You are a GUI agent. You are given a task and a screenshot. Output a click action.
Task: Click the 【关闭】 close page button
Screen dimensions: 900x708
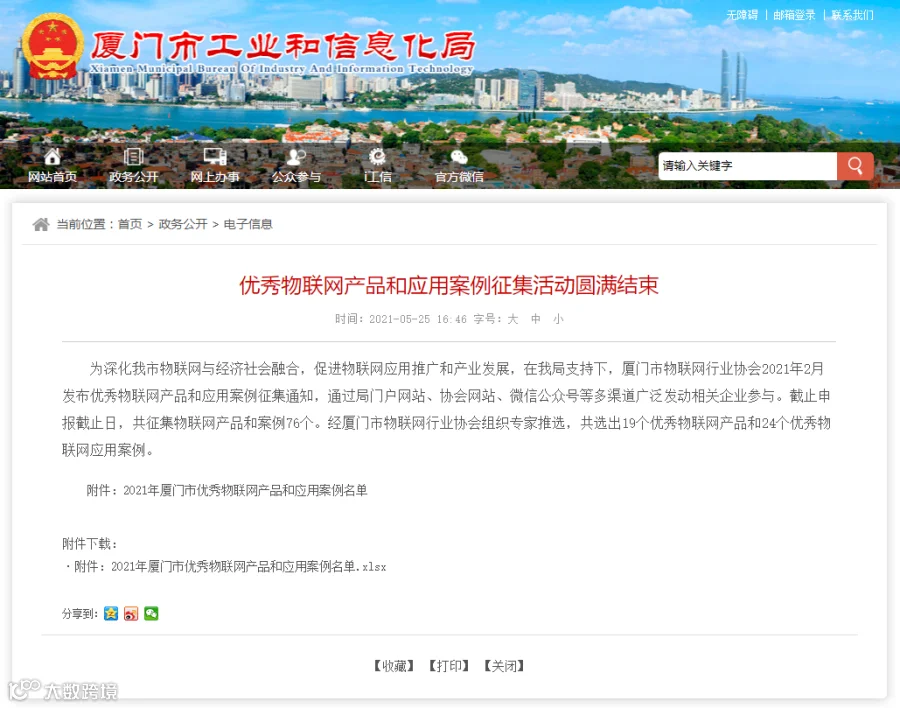[504, 666]
